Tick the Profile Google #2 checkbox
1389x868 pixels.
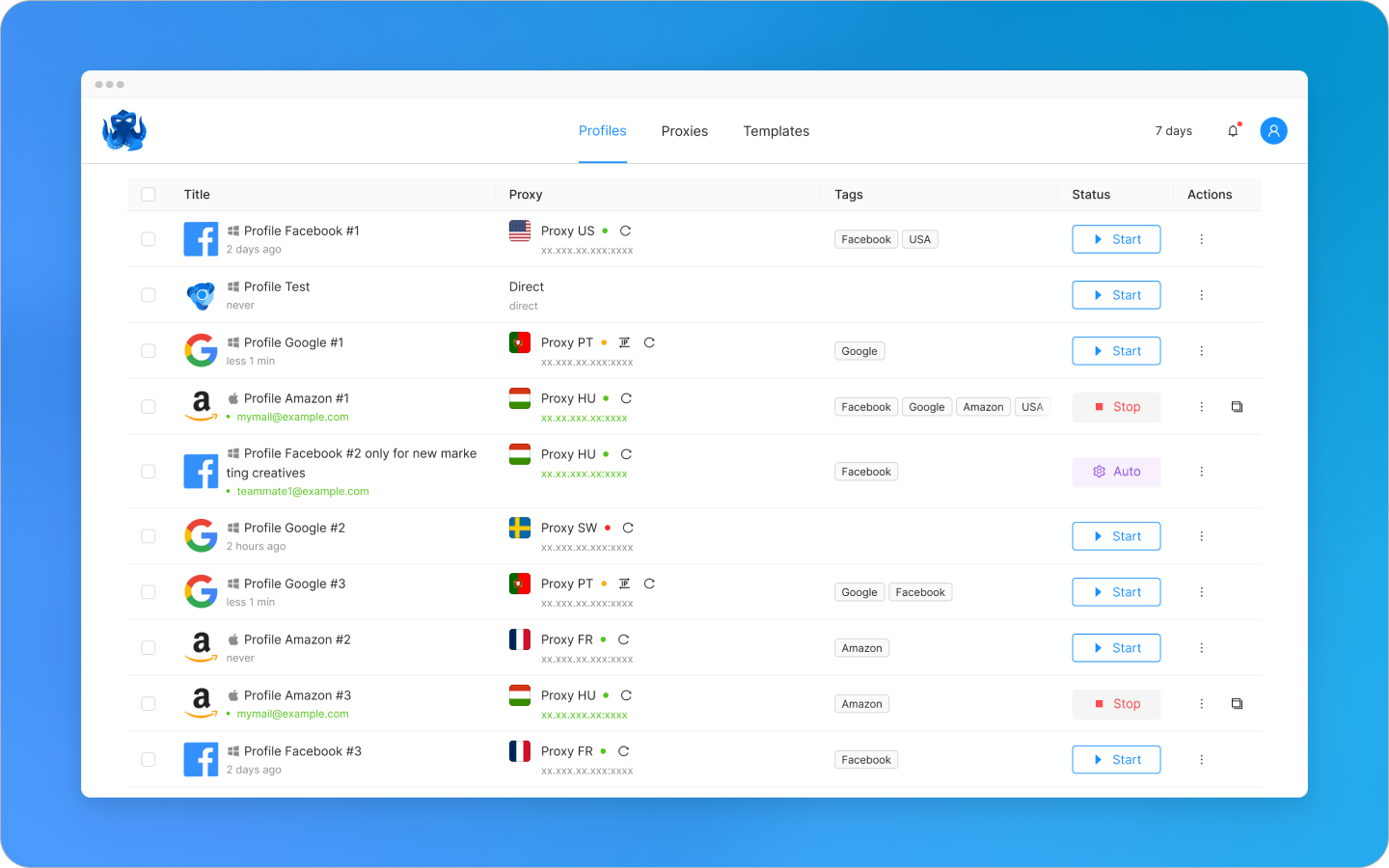click(x=149, y=536)
